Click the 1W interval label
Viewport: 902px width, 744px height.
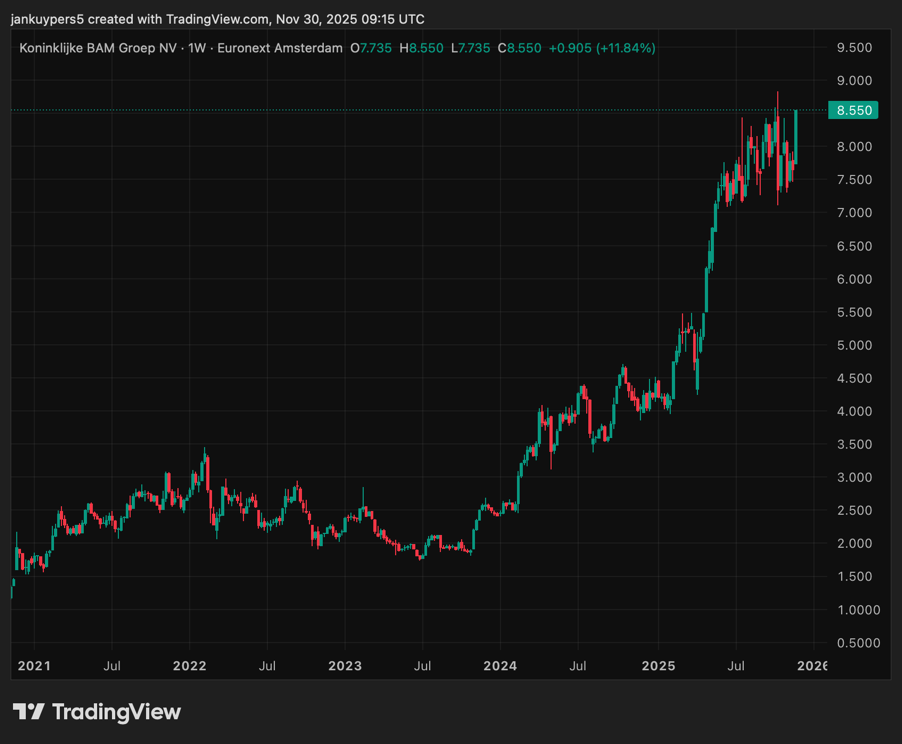click(x=197, y=48)
